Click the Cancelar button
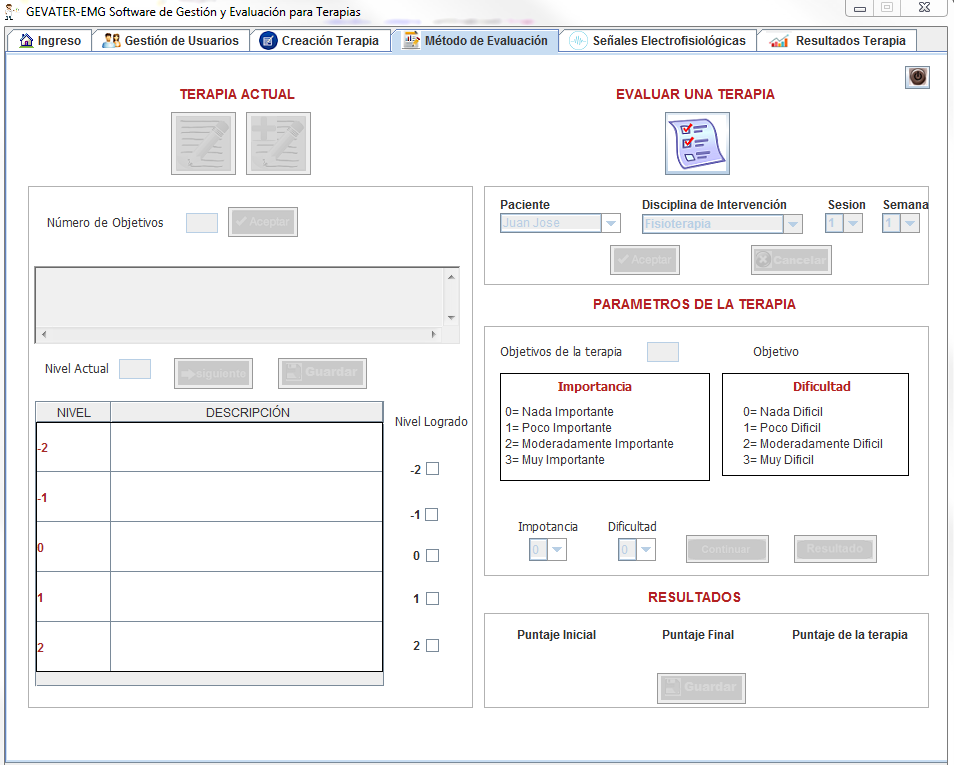Image resolution: width=954 pixels, height=765 pixels. [x=791, y=260]
